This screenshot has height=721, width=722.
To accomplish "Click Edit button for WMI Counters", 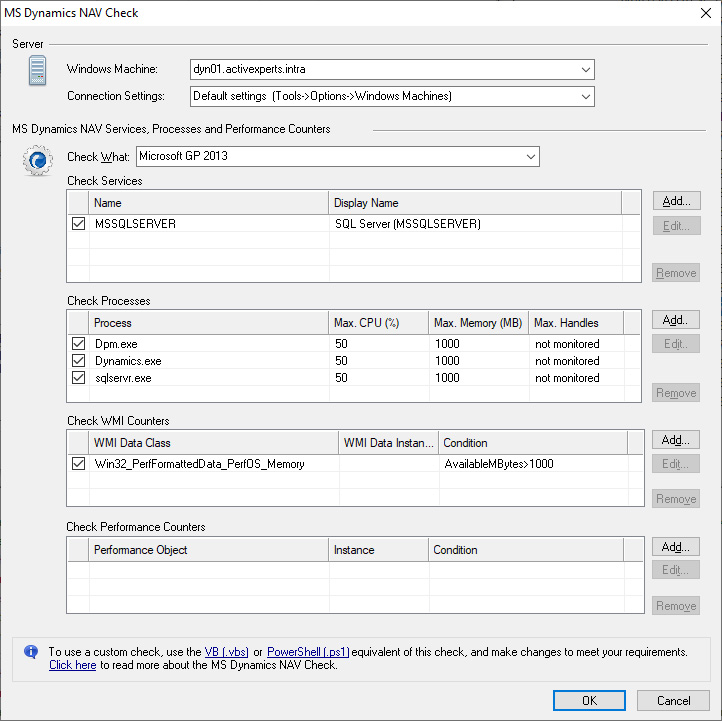I will pos(675,464).
